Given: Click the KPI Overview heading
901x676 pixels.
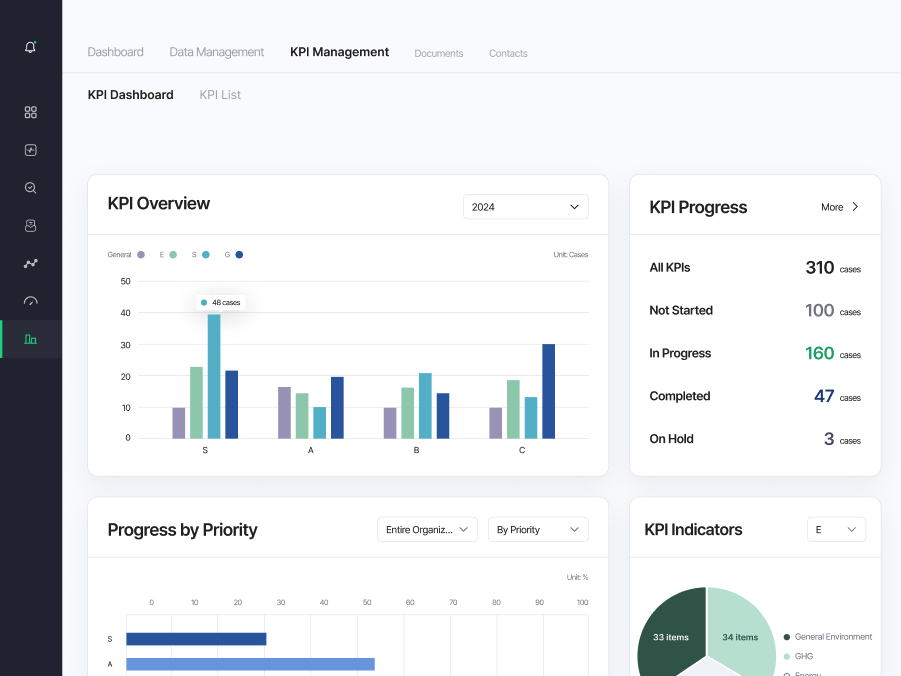Looking at the screenshot, I should 159,203.
